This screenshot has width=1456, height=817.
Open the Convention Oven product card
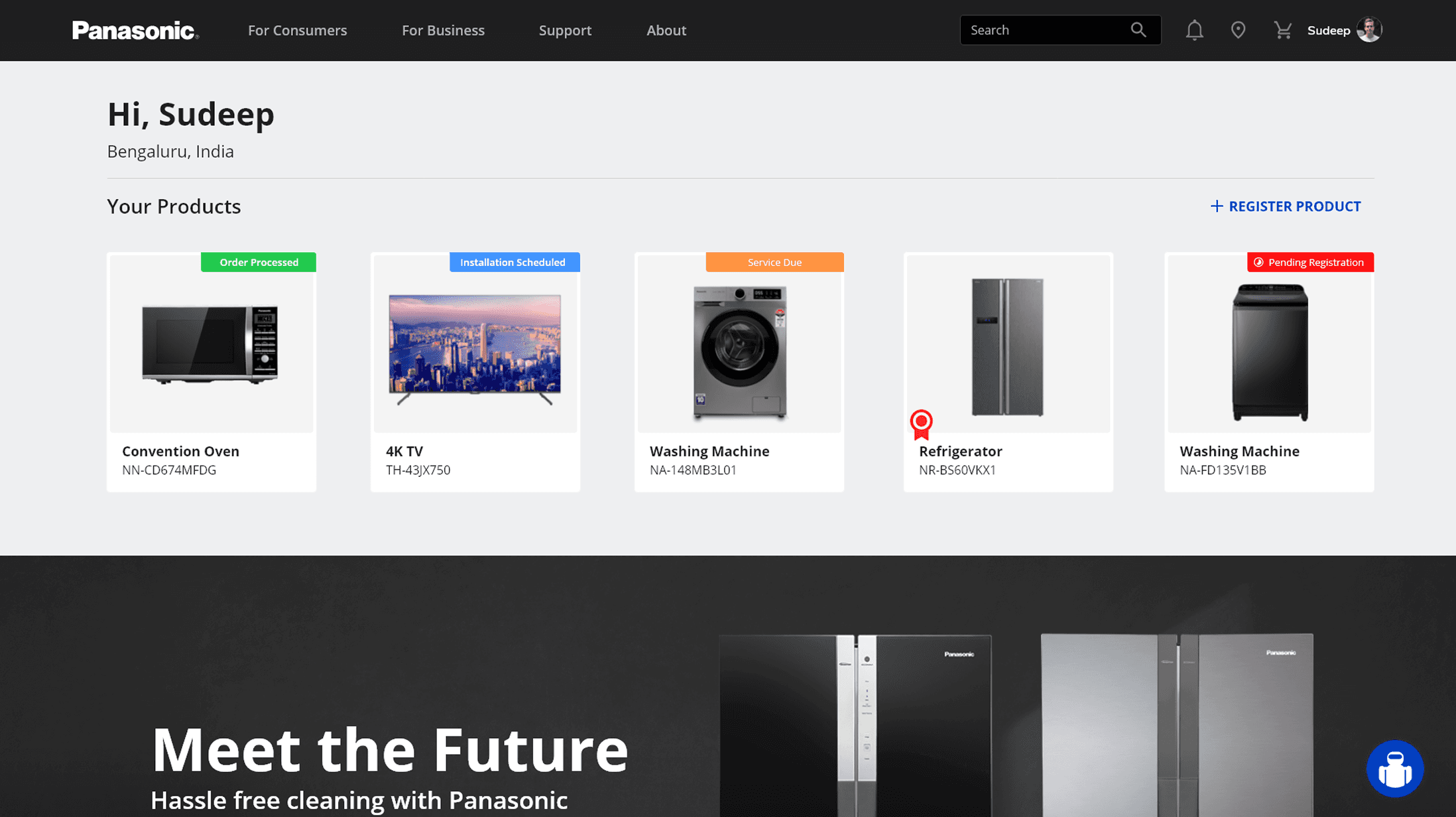[212, 372]
